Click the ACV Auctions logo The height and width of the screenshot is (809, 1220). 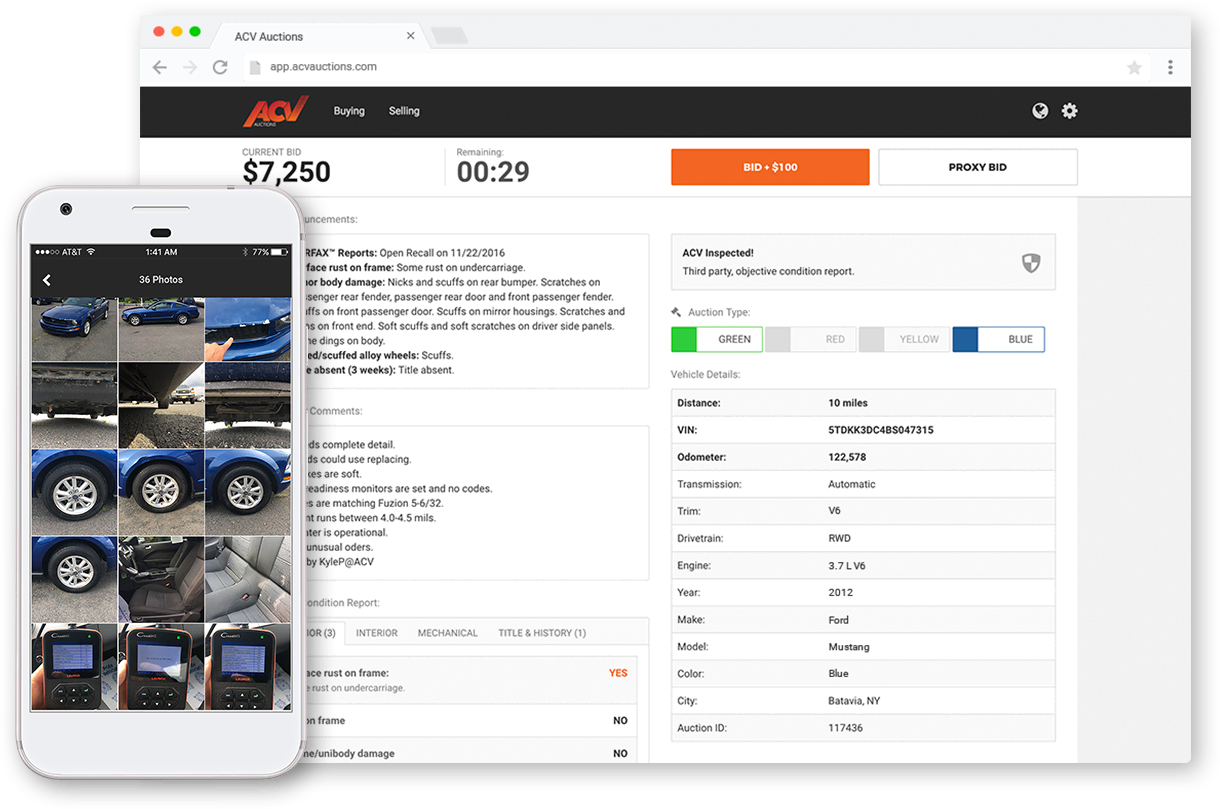275,110
